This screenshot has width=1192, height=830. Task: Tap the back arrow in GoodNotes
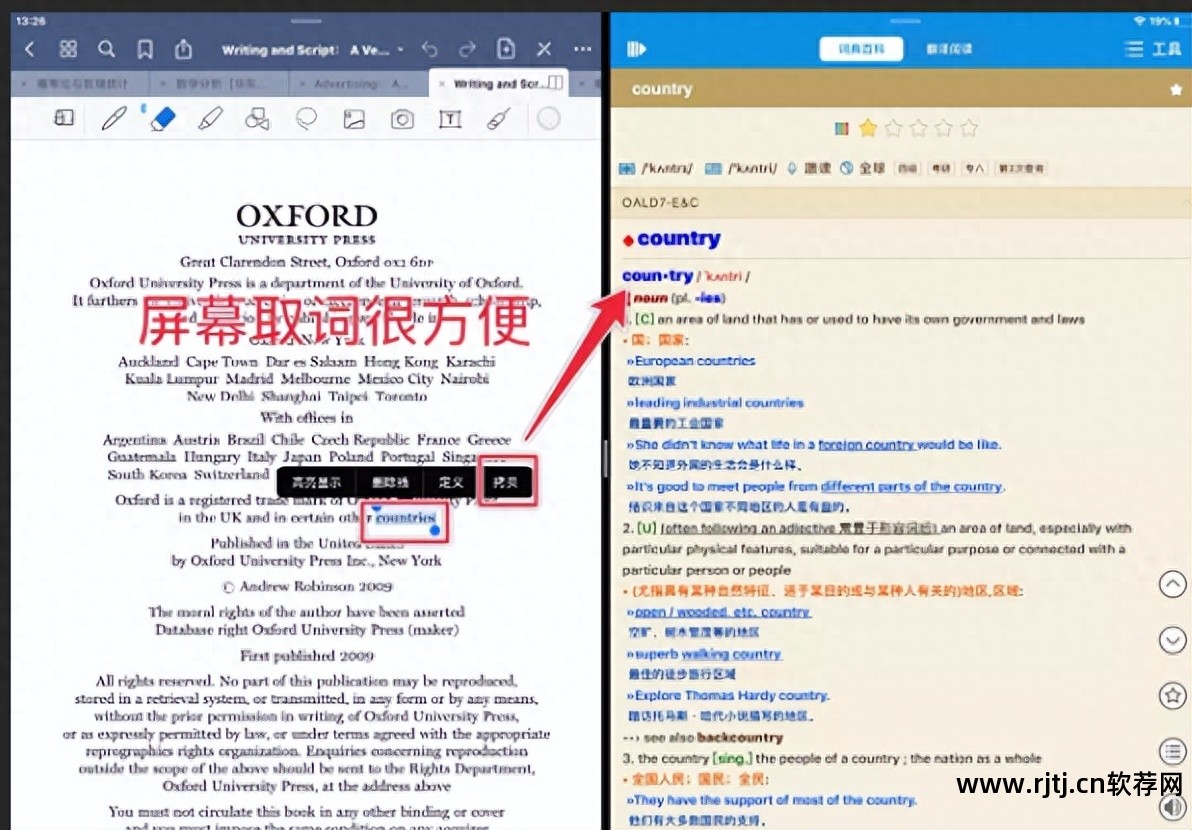point(30,49)
